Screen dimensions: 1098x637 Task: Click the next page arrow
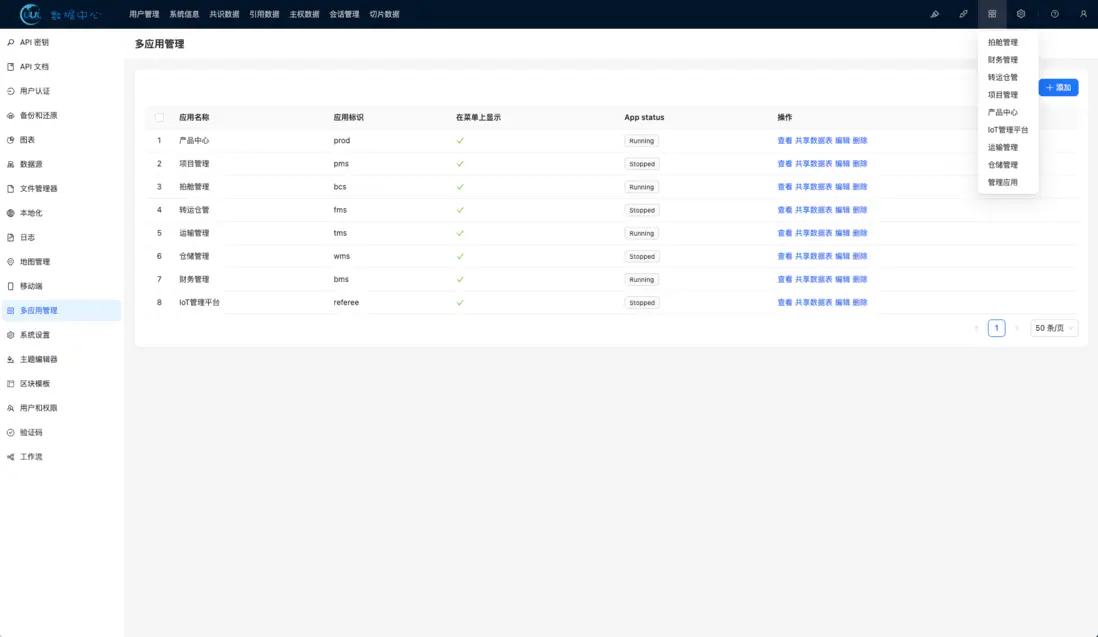pos(1017,328)
